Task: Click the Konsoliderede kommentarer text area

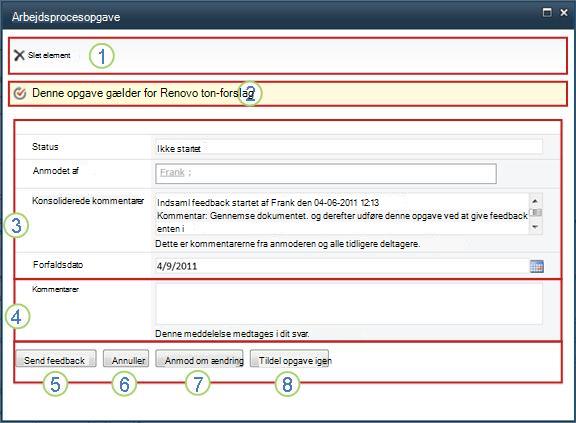Action: click(342, 214)
